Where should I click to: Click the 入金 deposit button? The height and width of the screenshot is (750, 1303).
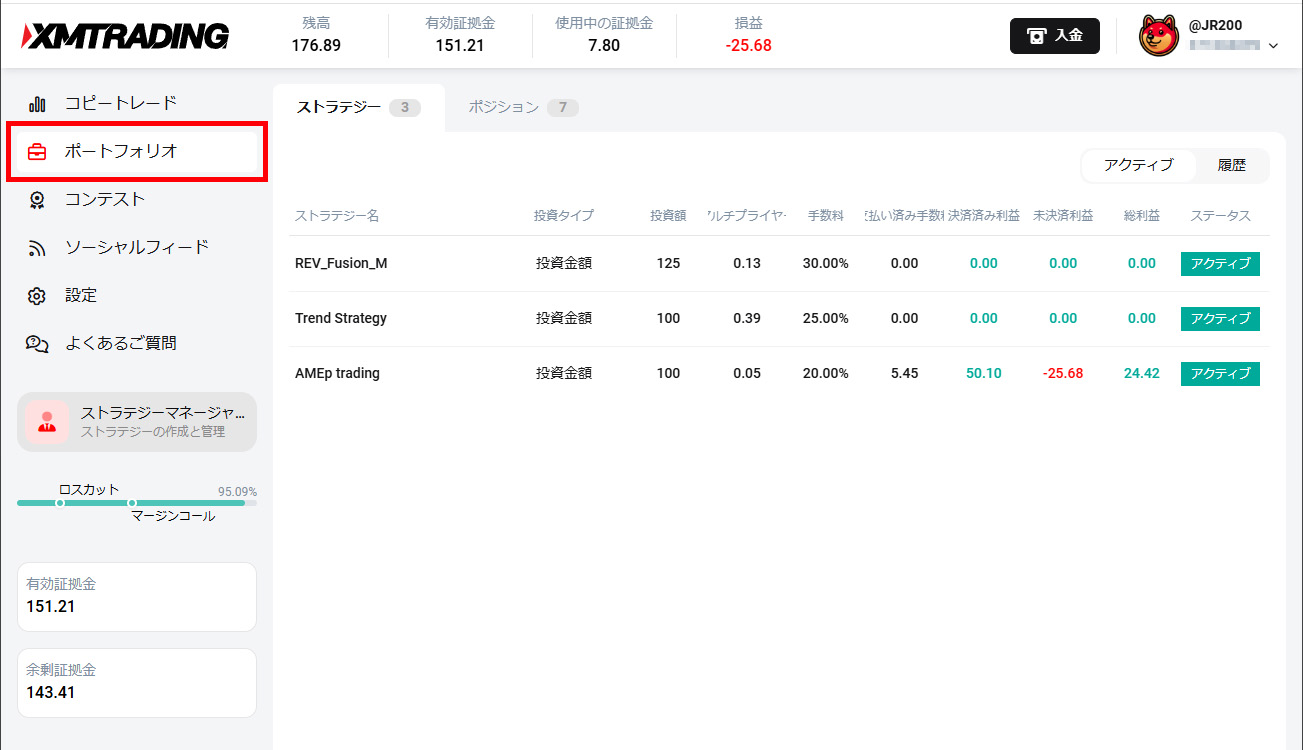[1055, 36]
